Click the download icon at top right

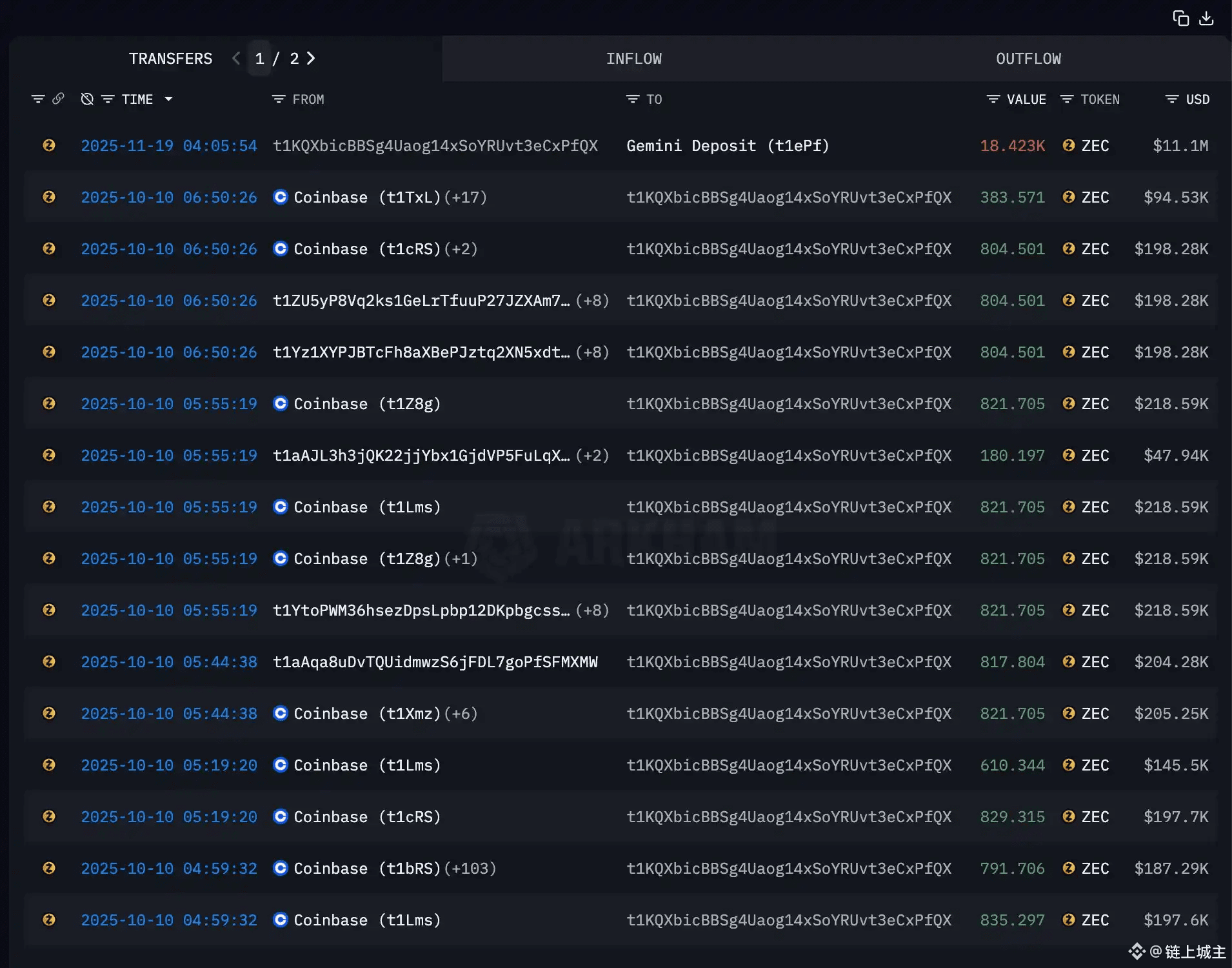point(1206,19)
